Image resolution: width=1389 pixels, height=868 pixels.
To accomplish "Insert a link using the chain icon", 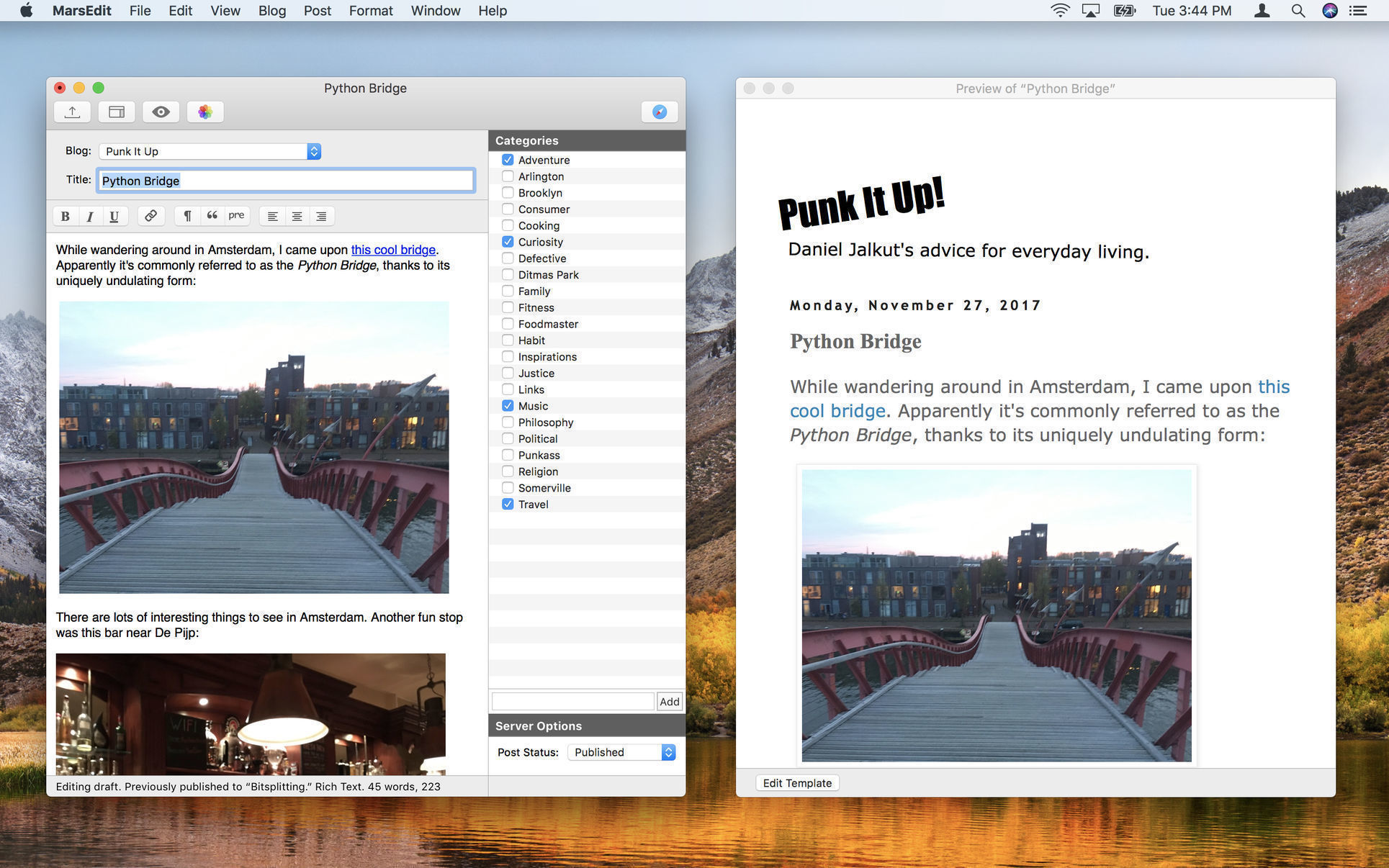I will pos(150,216).
